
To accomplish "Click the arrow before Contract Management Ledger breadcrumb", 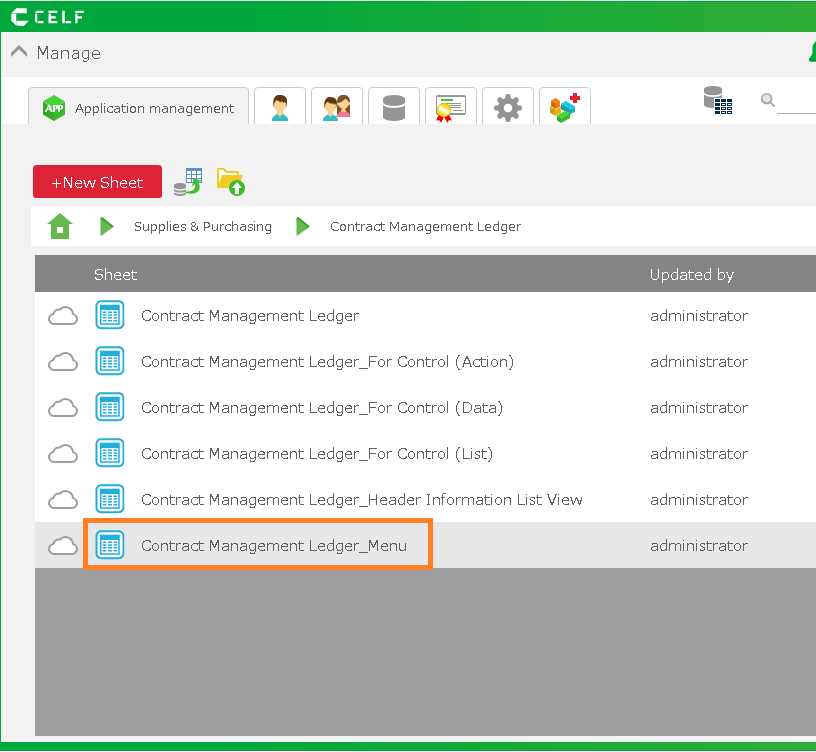I will point(303,227).
